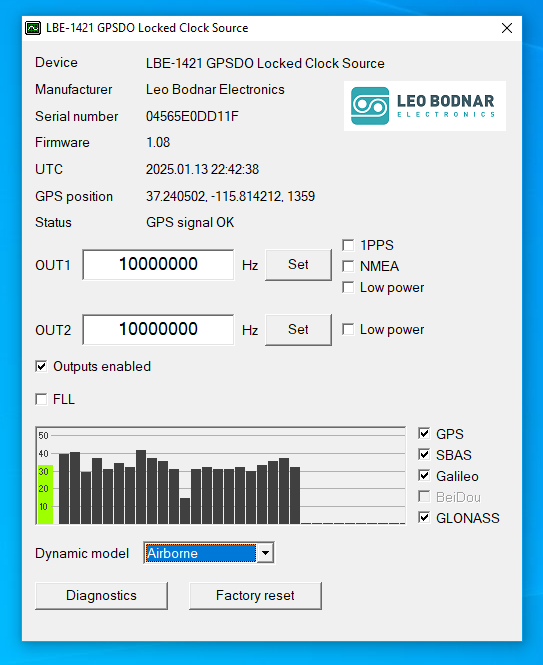
Task: Enable the 1PPS checkbox
Action: coord(348,245)
